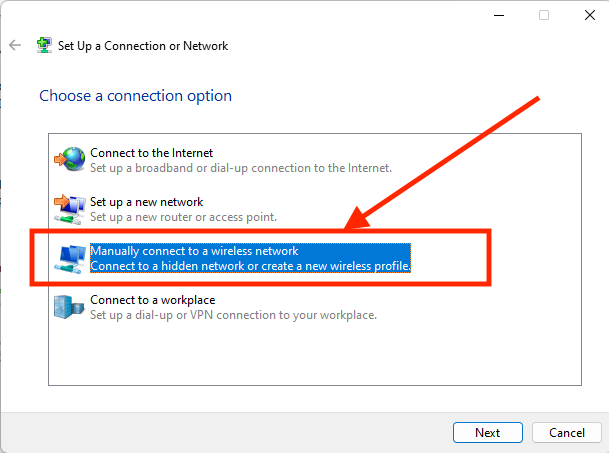Image resolution: width=609 pixels, height=453 pixels.
Task: Click the broadband or dial-up description text
Action: pos(241,168)
